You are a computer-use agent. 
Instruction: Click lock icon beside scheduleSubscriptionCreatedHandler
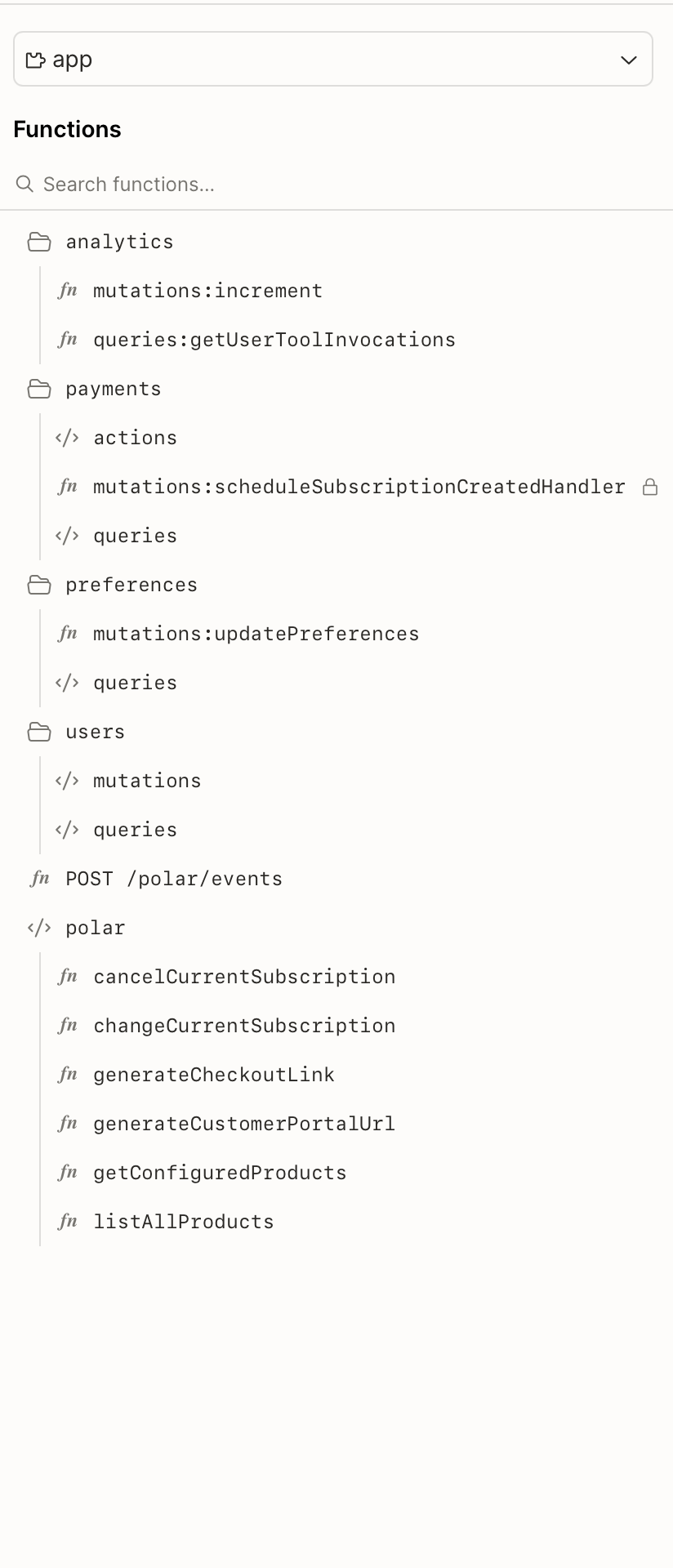click(650, 488)
